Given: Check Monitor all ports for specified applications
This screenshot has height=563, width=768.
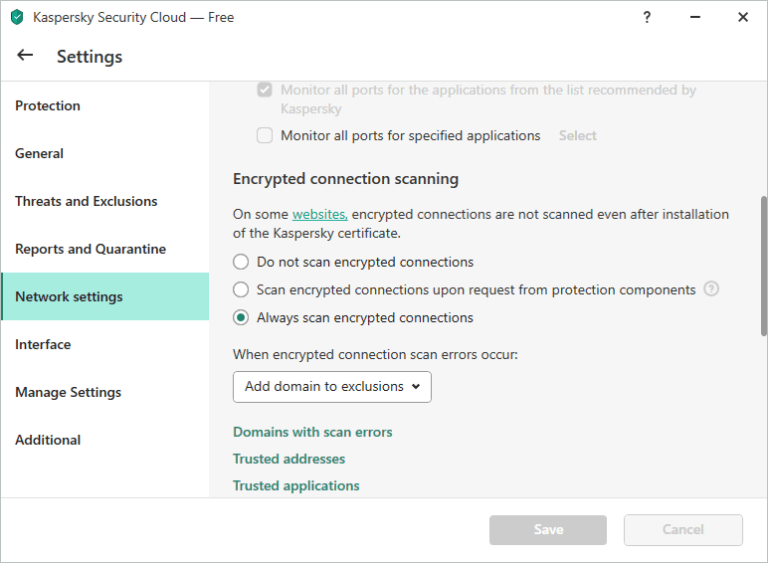Looking at the screenshot, I should point(265,135).
